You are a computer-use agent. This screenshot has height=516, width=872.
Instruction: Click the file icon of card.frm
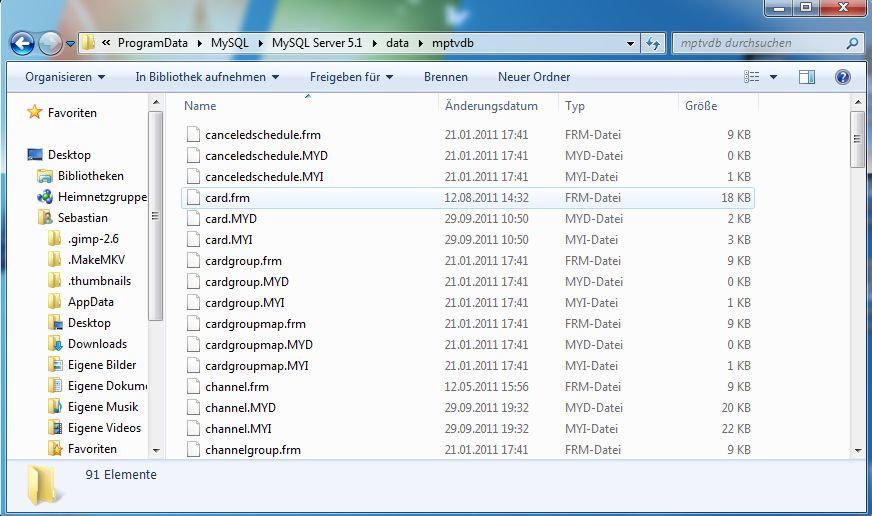(194, 198)
